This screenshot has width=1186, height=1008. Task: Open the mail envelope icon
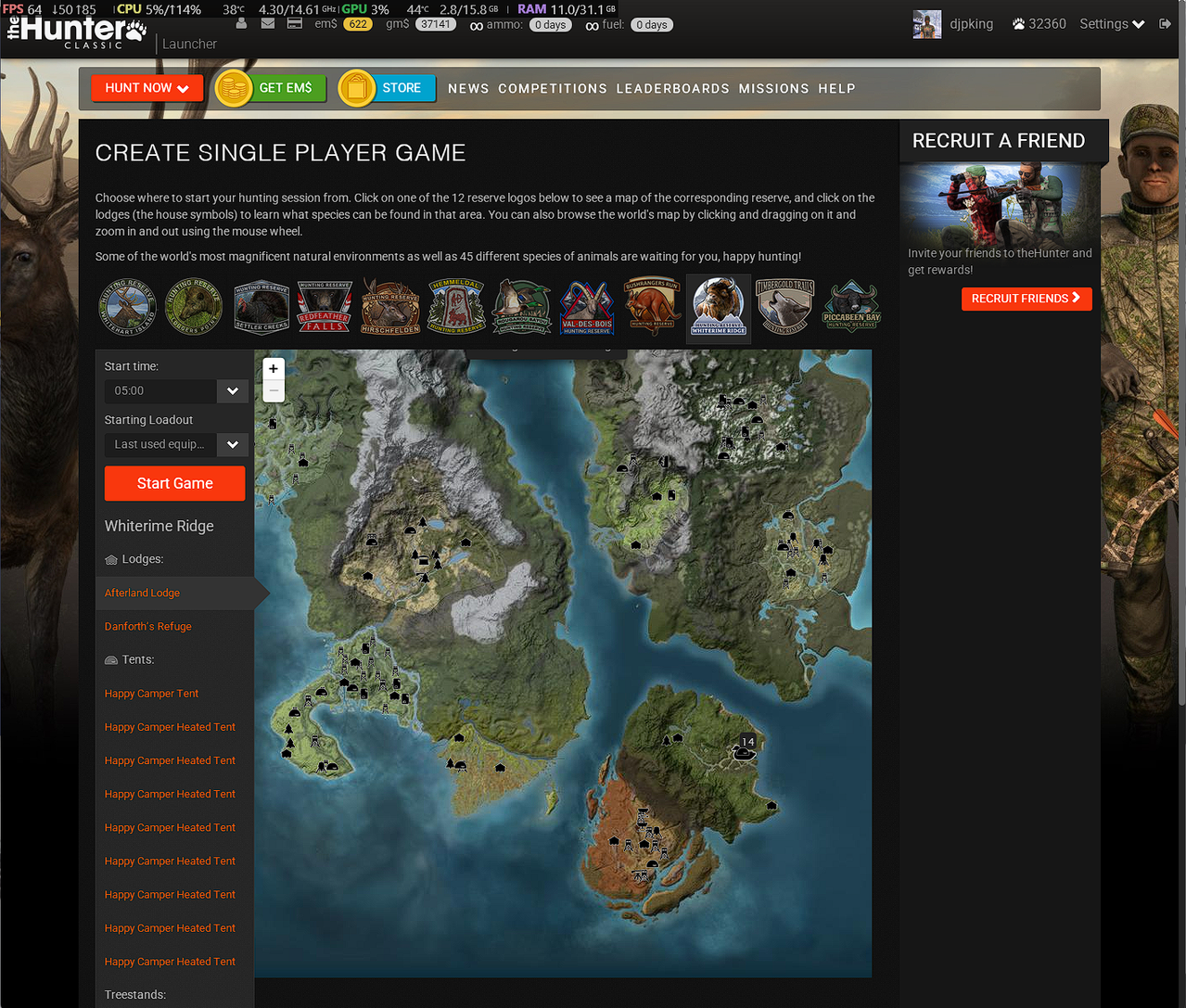click(268, 23)
